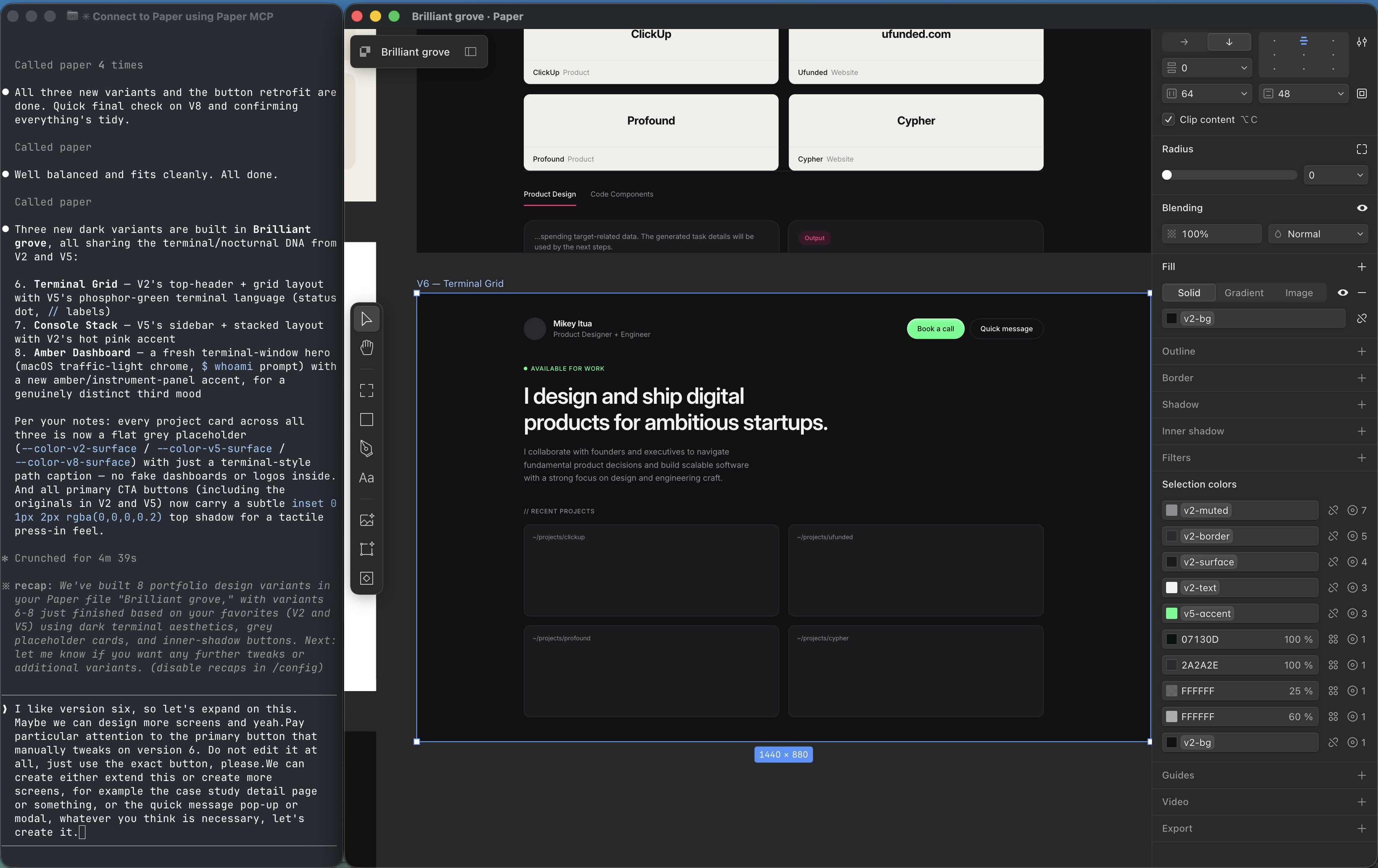Open the radius value dropdown
The height and width of the screenshot is (868, 1378).
tap(1360, 175)
